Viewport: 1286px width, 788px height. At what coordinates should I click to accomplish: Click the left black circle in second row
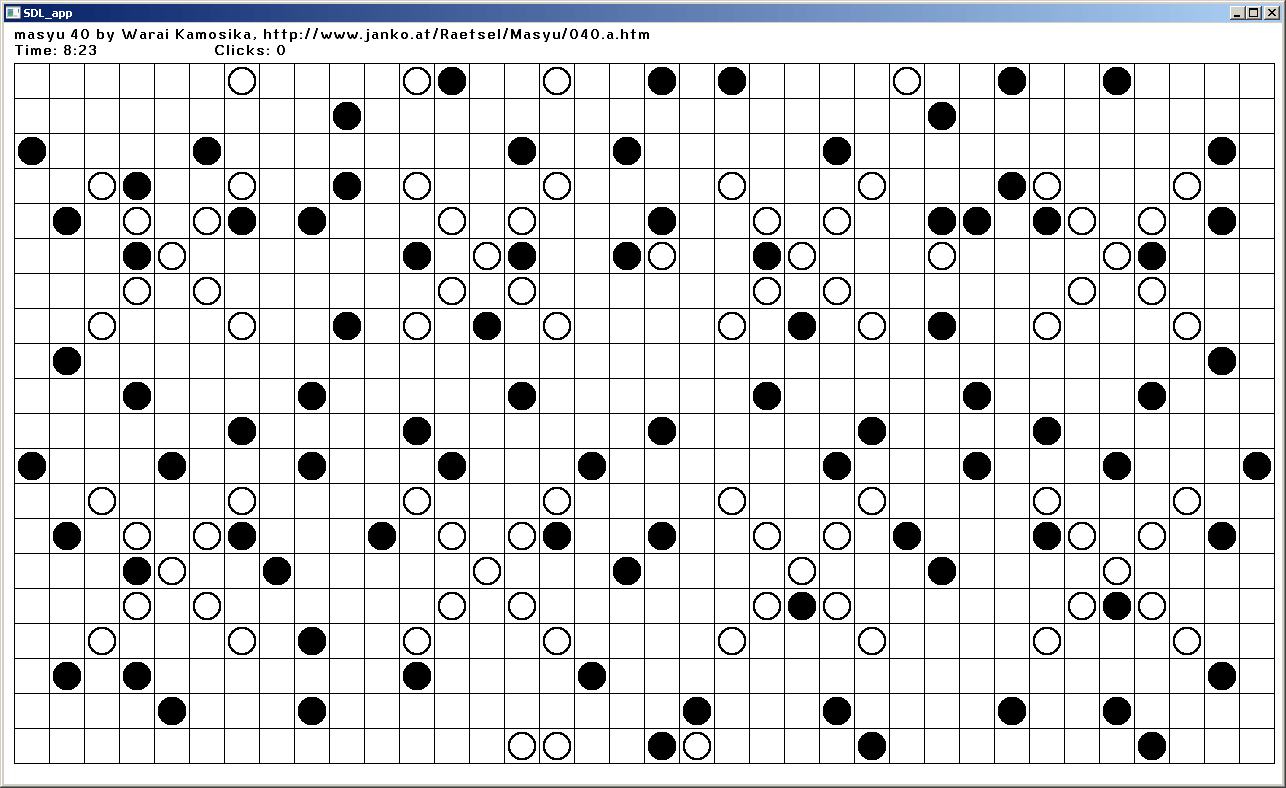pos(347,116)
